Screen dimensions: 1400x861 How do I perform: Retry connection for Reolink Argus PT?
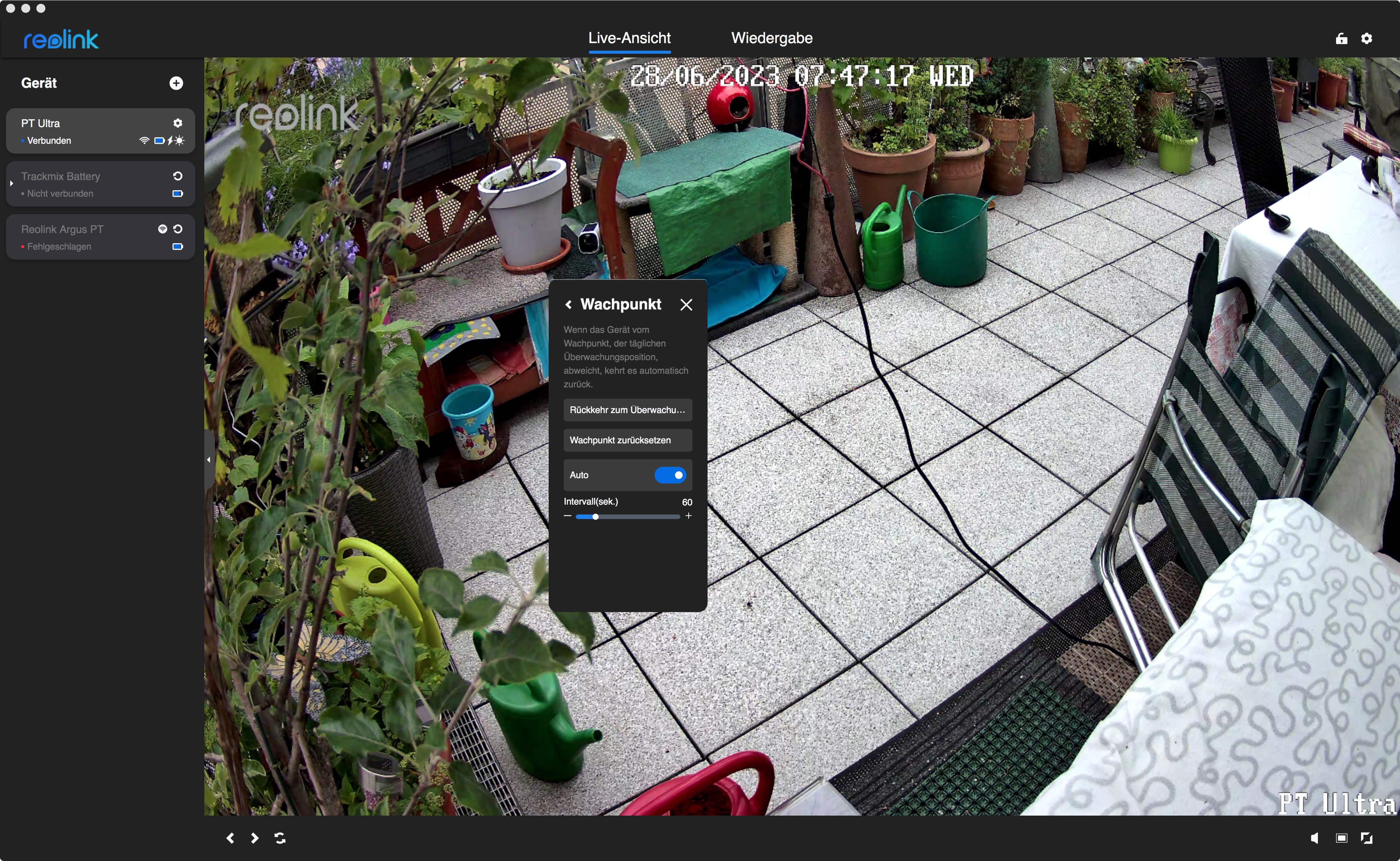coord(178,229)
